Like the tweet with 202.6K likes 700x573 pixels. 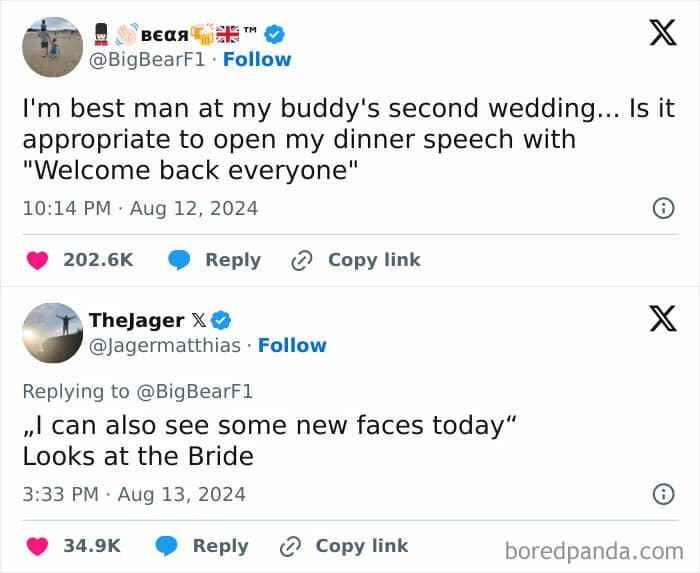click(x=37, y=260)
